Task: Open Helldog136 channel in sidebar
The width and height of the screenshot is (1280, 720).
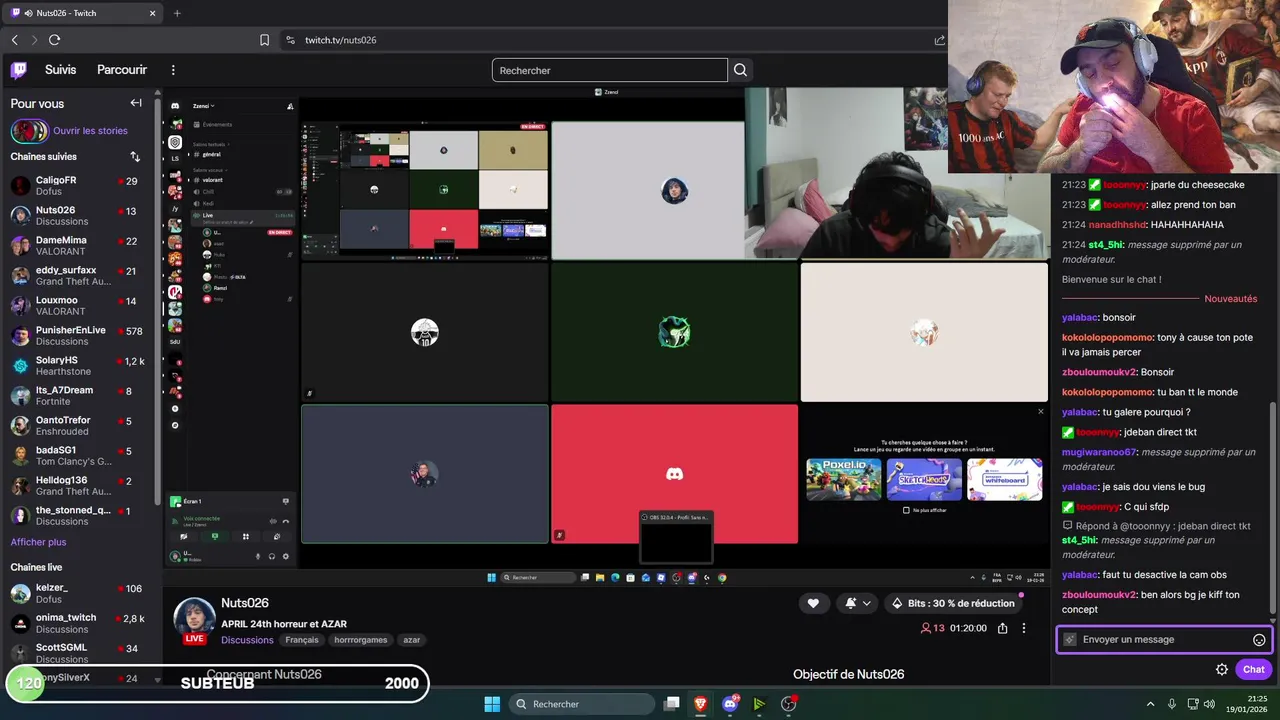Action: 78,486
